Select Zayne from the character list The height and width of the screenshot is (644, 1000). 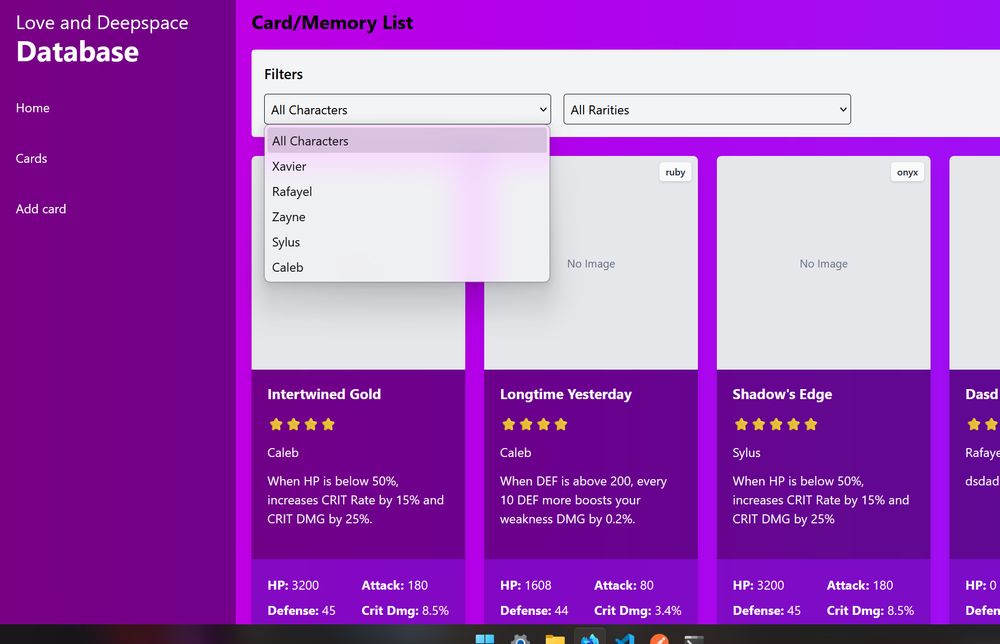click(x=407, y=217)
